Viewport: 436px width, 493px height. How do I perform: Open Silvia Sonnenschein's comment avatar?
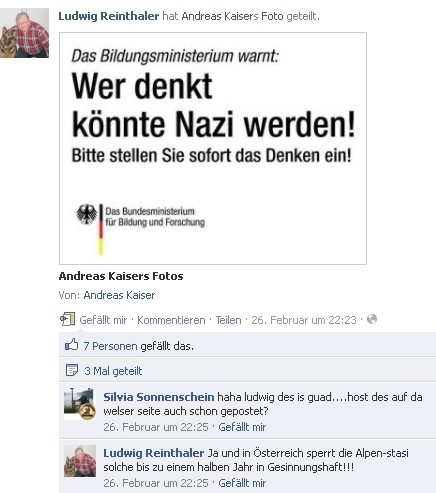80,404
